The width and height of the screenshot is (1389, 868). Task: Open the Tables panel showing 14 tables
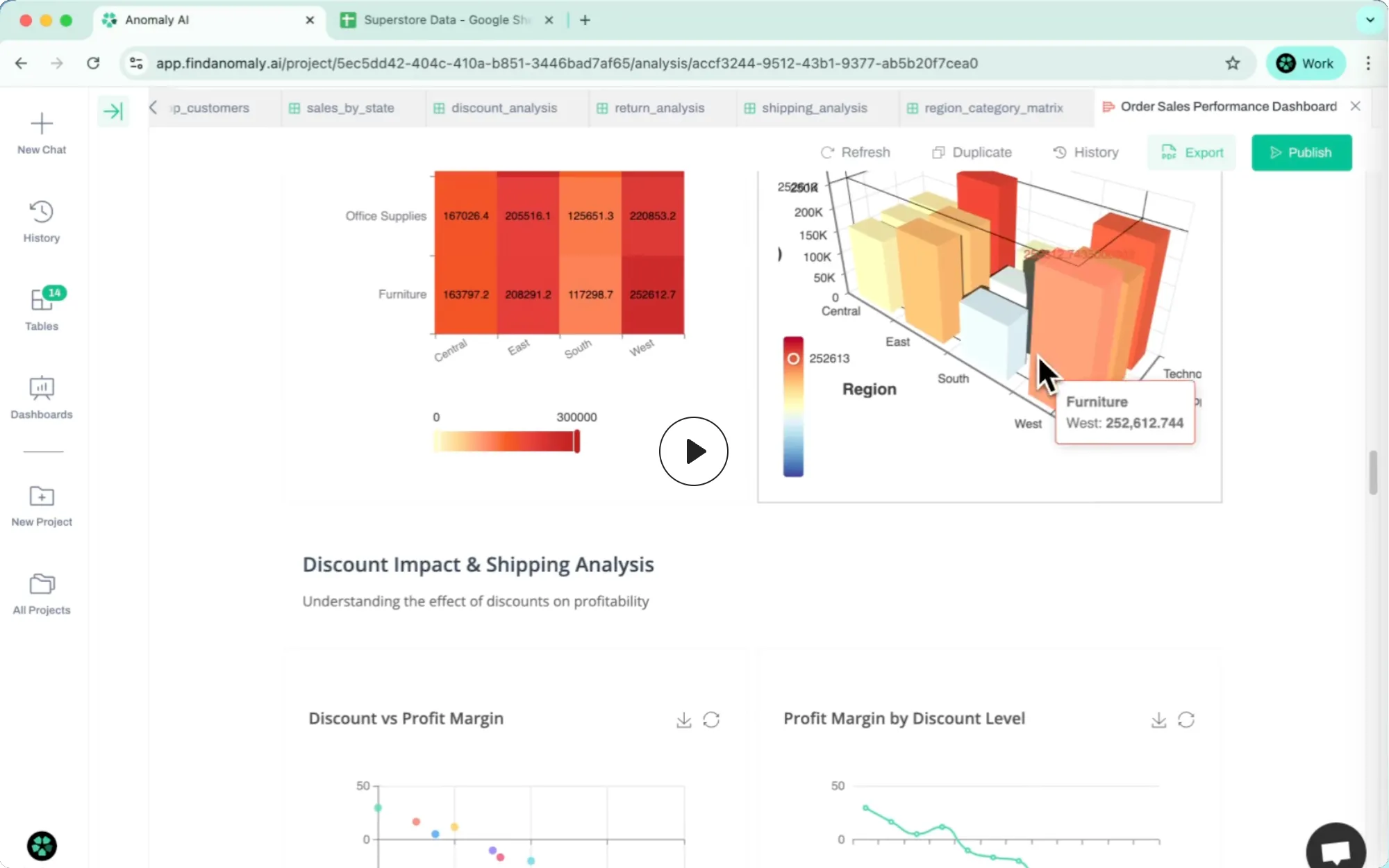pos(41,308)
